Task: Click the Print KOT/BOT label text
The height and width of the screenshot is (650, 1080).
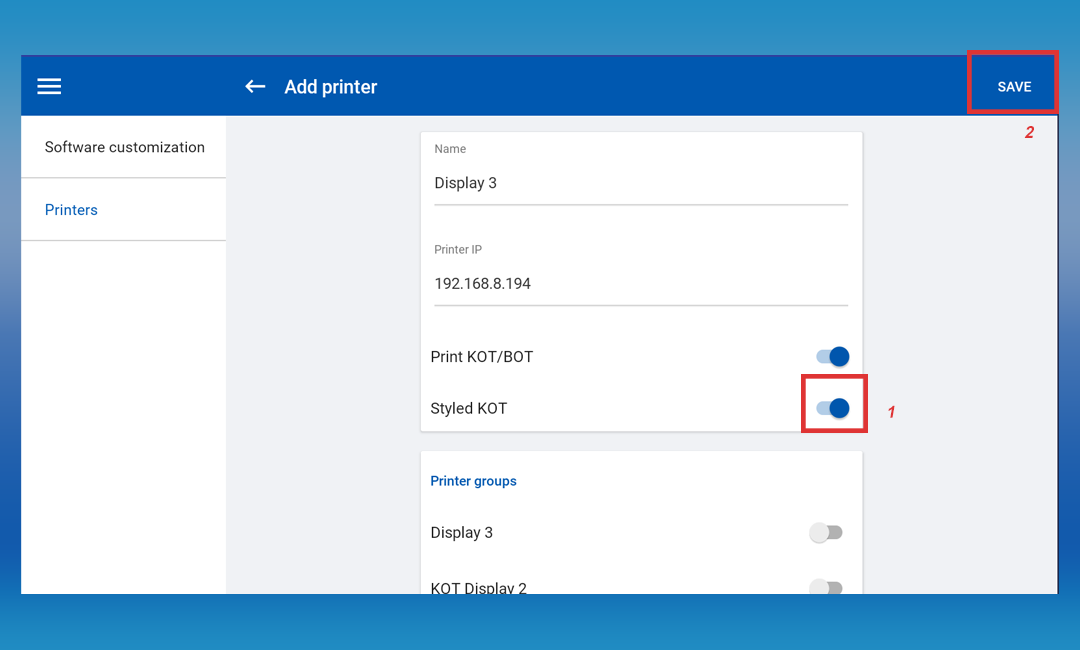Action: [481, 357]
